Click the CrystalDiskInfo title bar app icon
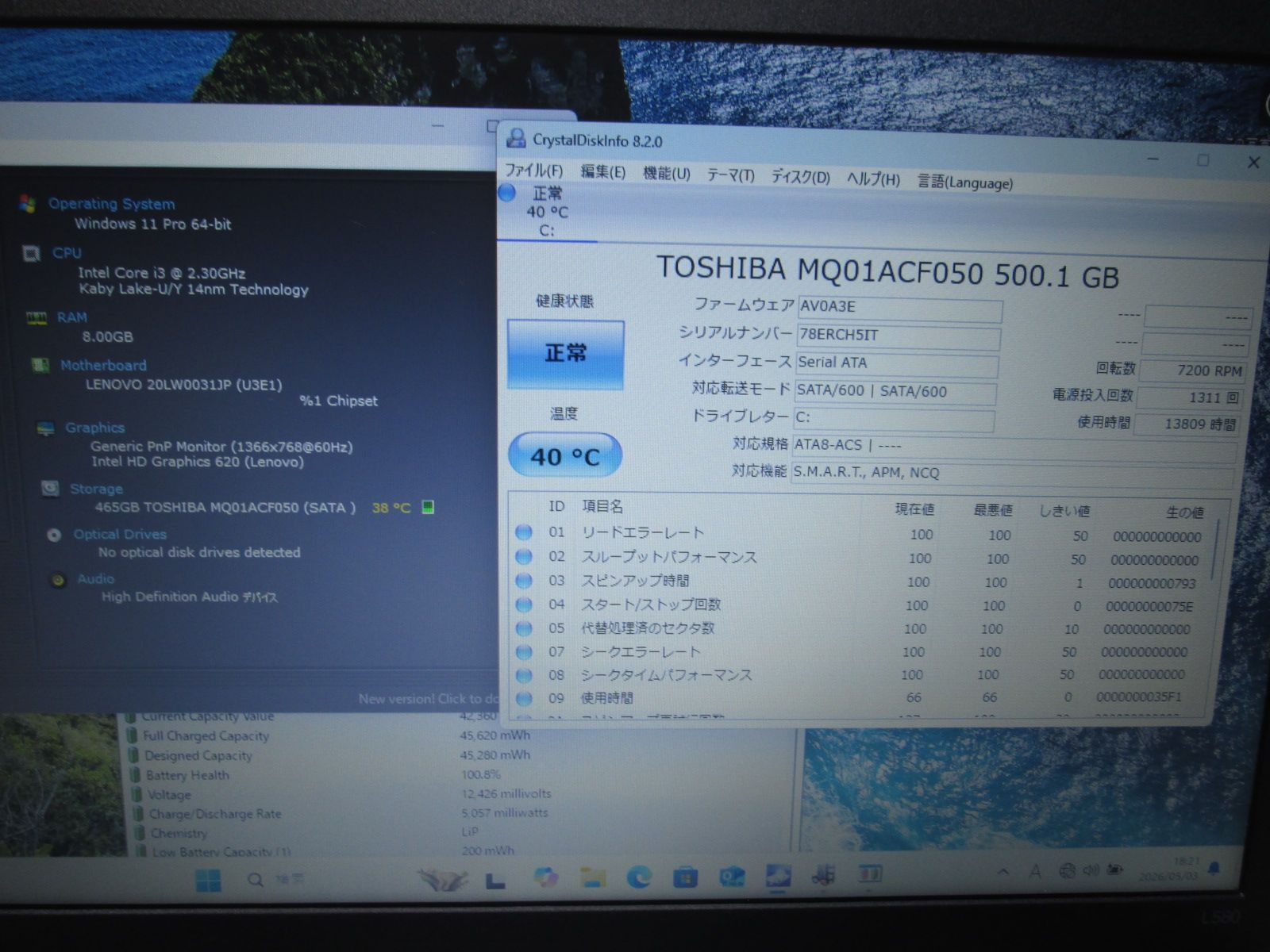The height and width of the screenshot is (952, 1270). (516, 138)
